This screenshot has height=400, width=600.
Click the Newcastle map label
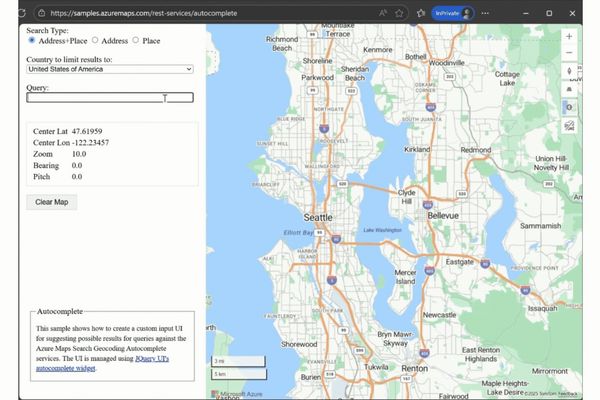(439, 315)
